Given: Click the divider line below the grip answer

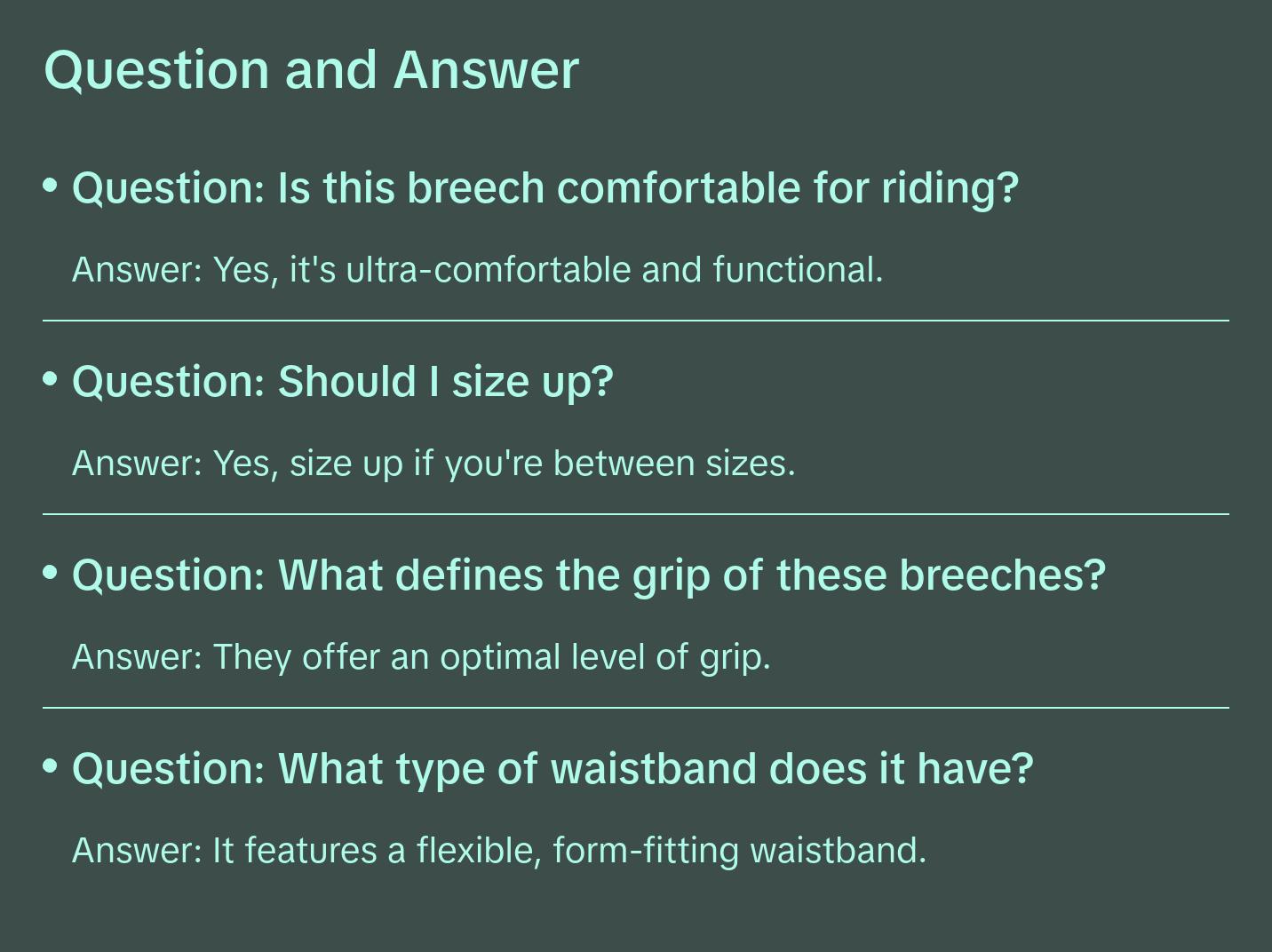Looking at the screenshot, I should tap(636, 707).
